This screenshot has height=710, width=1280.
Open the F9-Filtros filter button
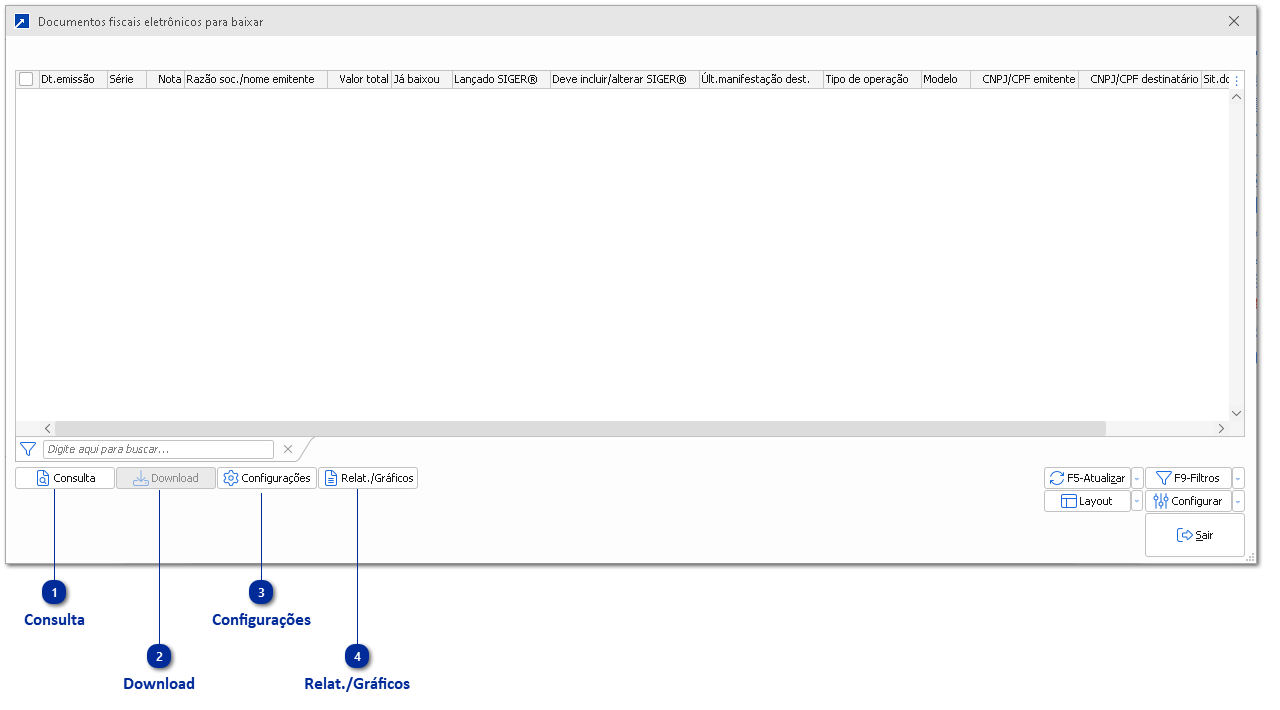click(x=1188, y=478)
